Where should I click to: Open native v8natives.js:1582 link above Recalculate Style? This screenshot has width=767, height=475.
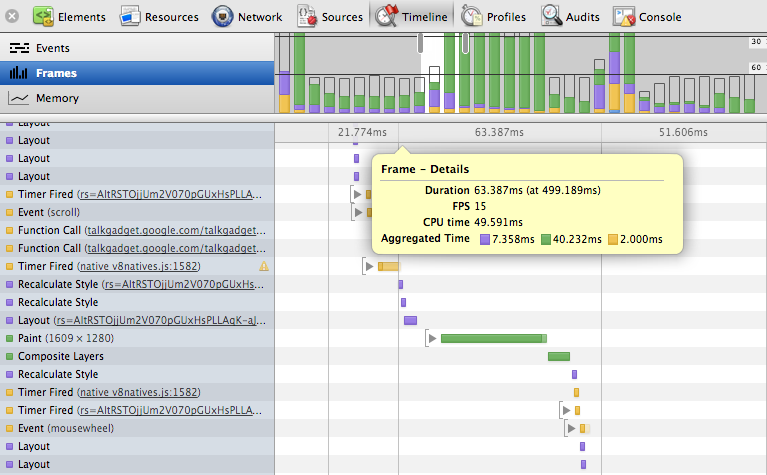click(139, 266)
